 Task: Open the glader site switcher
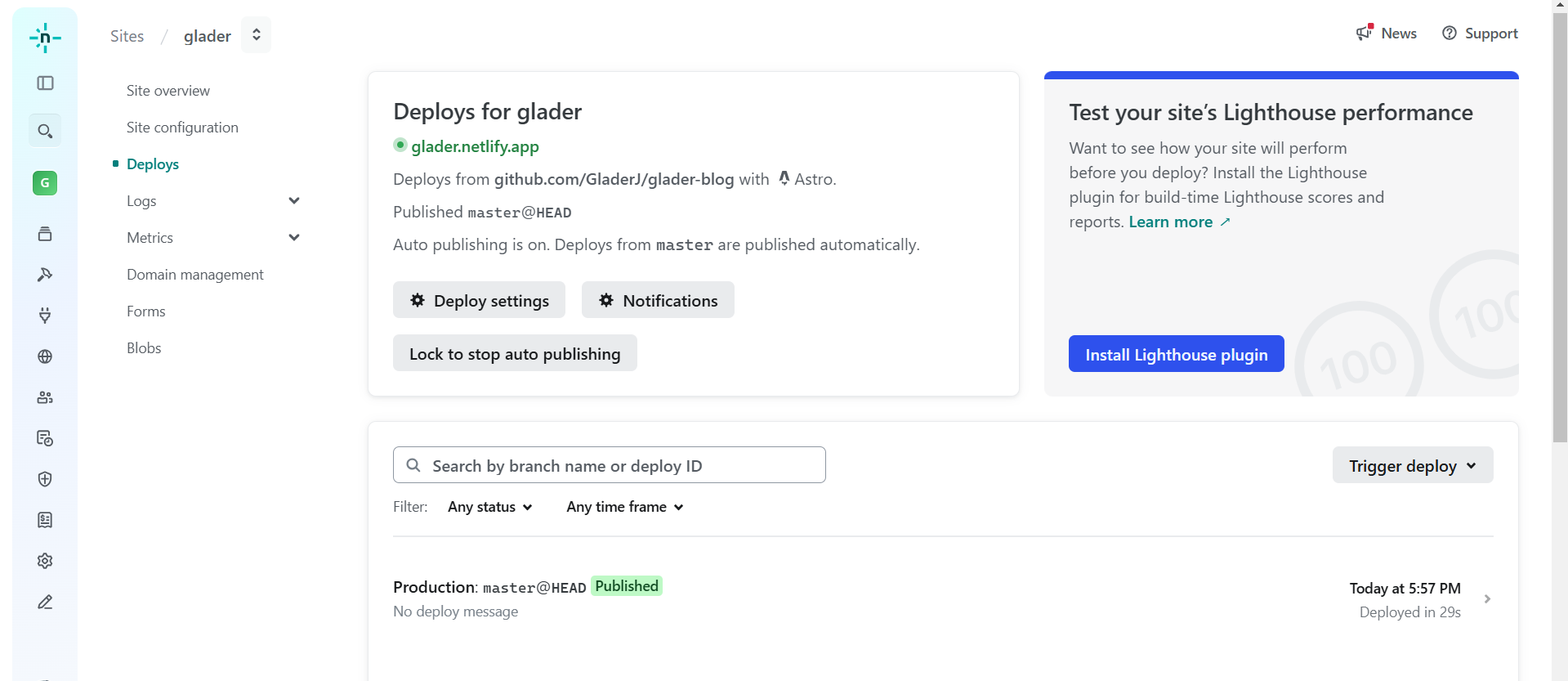(256, 35)
